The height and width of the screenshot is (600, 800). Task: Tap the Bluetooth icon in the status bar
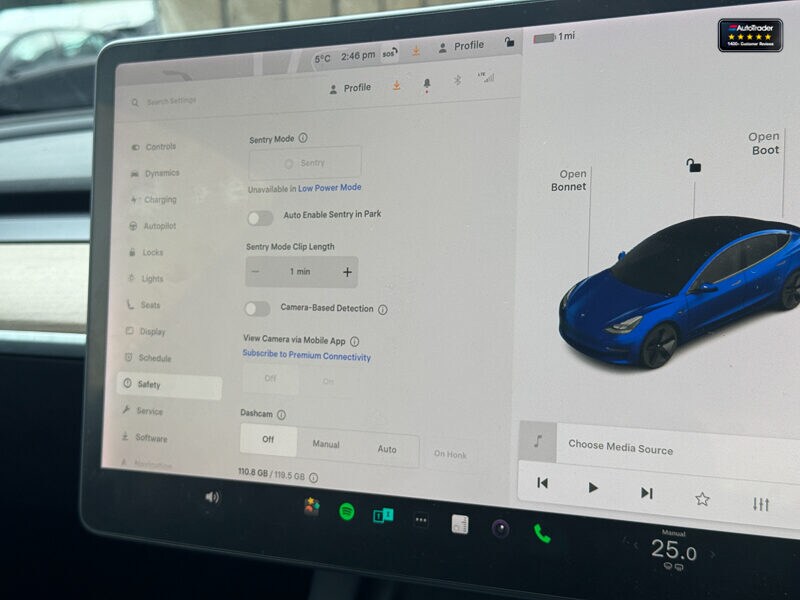458,82
